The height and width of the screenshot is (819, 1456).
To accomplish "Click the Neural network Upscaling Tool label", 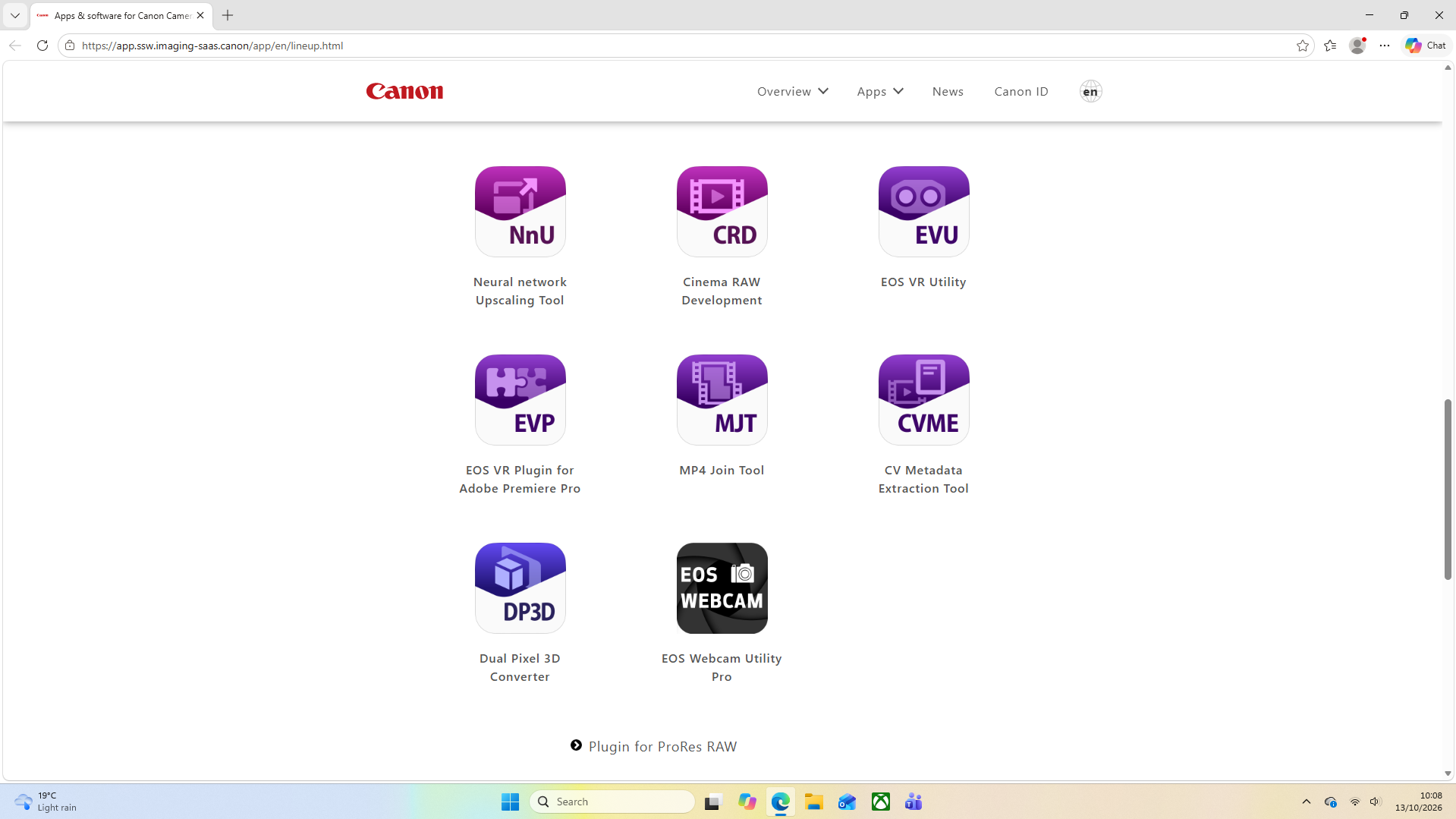I will pos(520,291).
